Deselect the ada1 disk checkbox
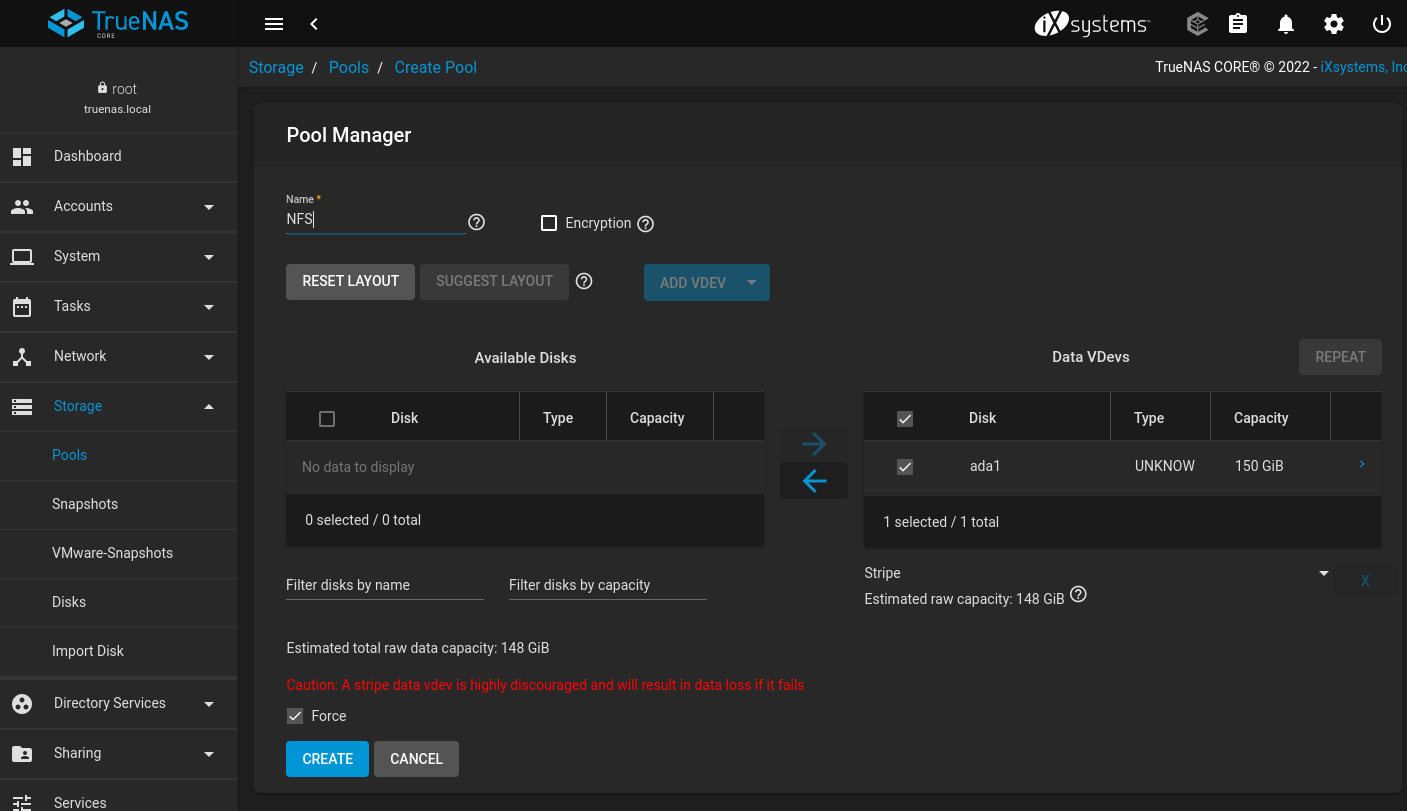 pyautogui.click(x=905, y=466)
